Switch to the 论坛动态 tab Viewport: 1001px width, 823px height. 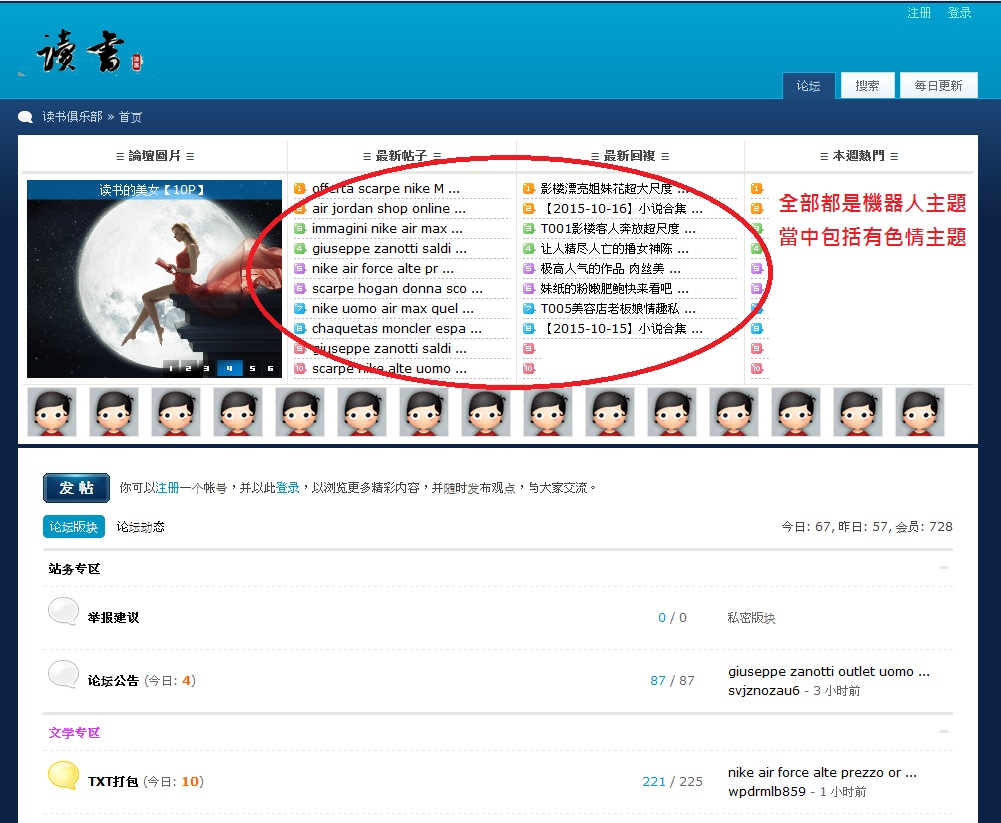point(140,526)
